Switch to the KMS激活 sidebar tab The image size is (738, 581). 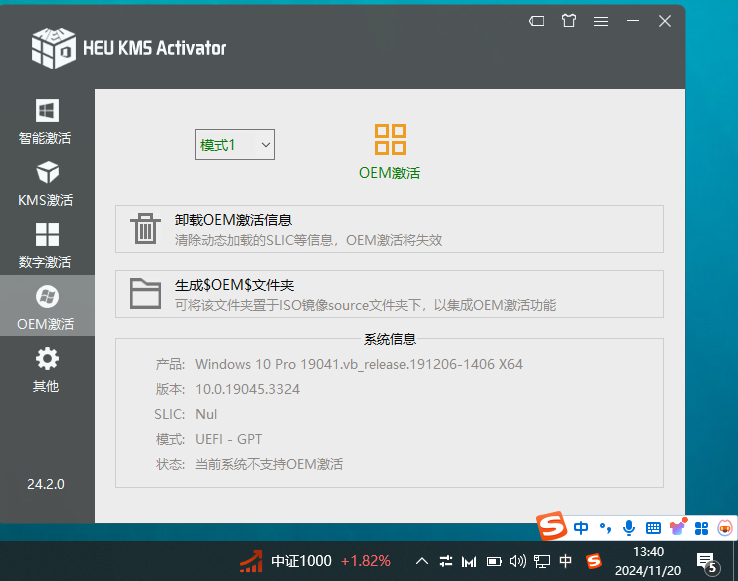46,184
